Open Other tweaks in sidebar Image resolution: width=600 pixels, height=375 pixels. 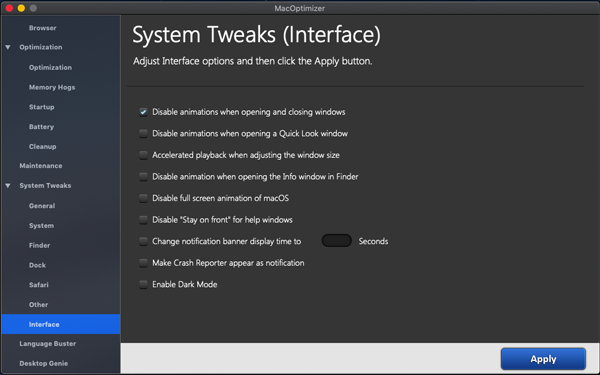(x=38, y=305)
